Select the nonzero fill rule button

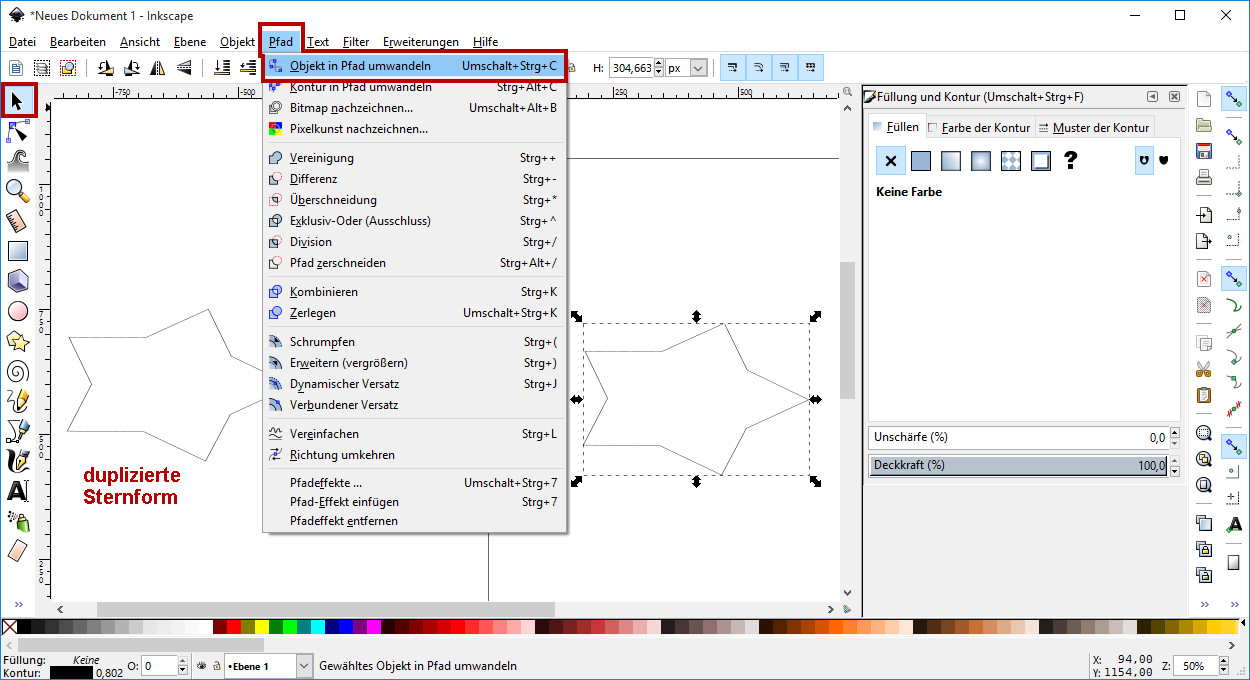(x=1164, y=160)
